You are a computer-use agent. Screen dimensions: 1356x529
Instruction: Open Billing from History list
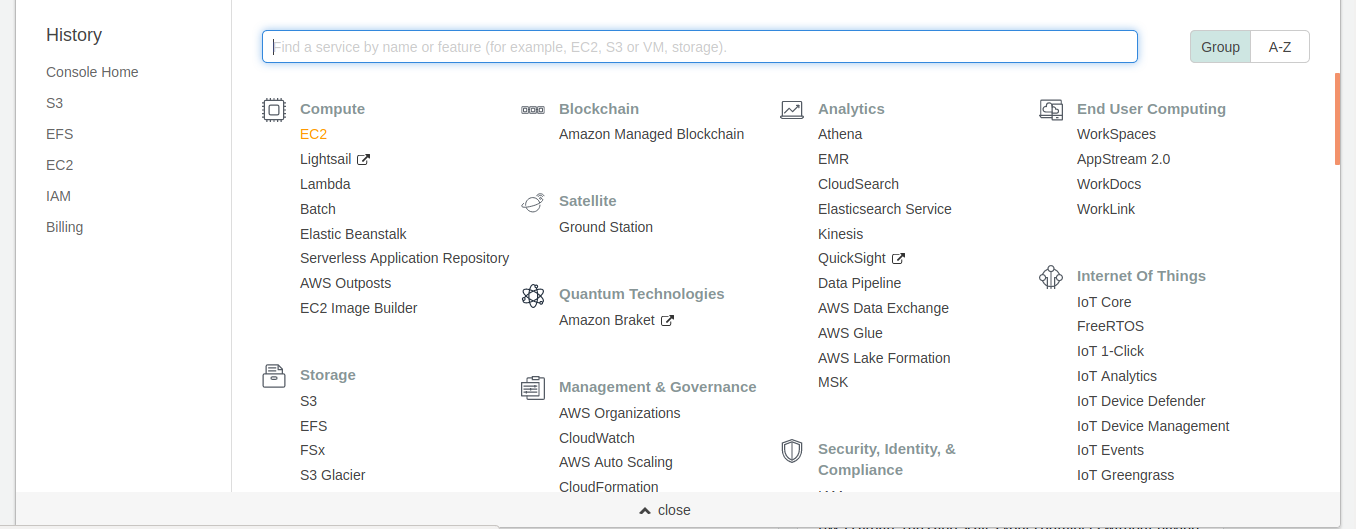point(64,227)
